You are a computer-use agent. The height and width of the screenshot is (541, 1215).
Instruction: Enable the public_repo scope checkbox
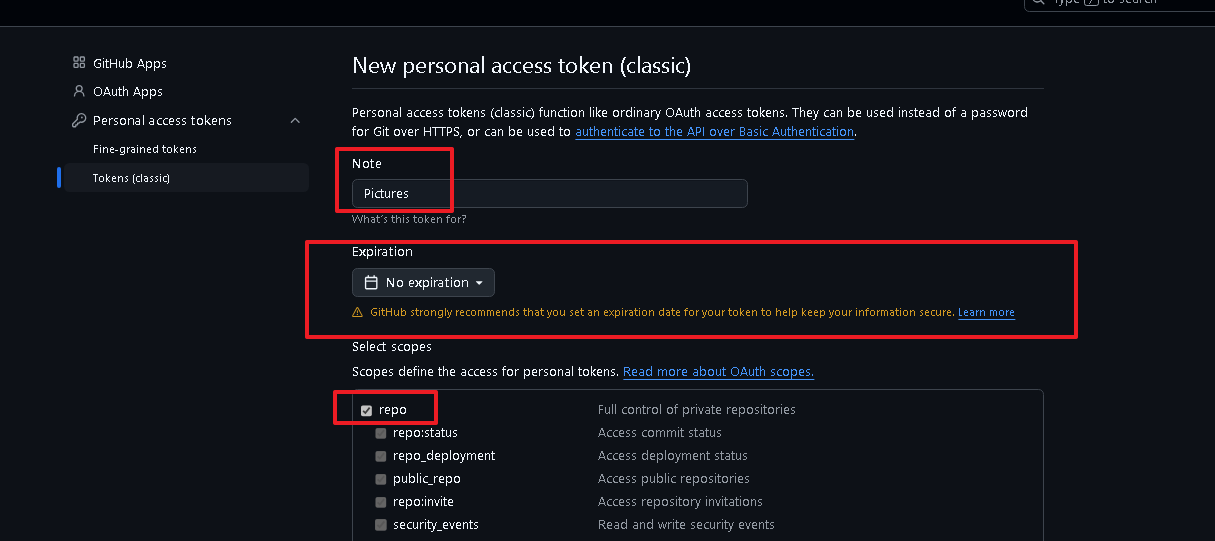click(x=381, y=479)
